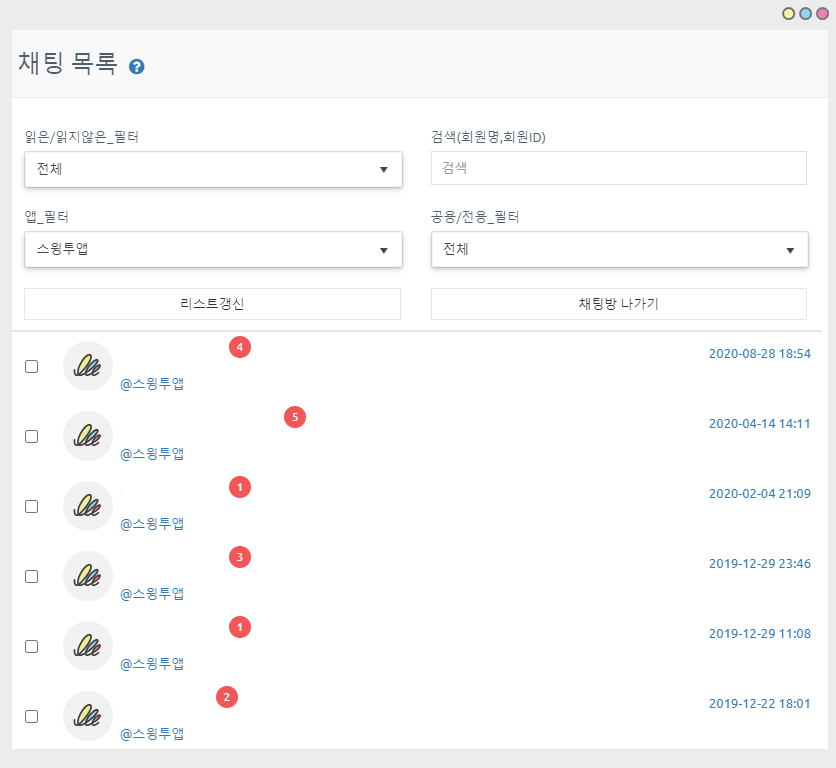Click the unread badge showing 3
The image size is (836, 768).
239,557
